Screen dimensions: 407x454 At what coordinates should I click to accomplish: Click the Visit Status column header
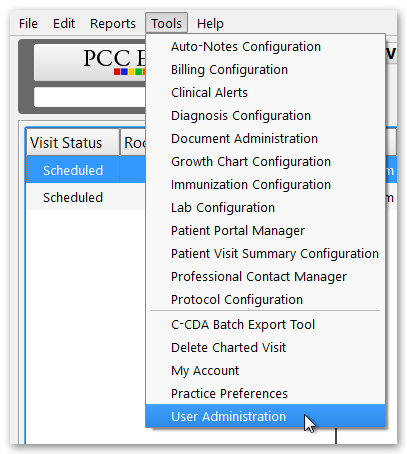point(73,143)
